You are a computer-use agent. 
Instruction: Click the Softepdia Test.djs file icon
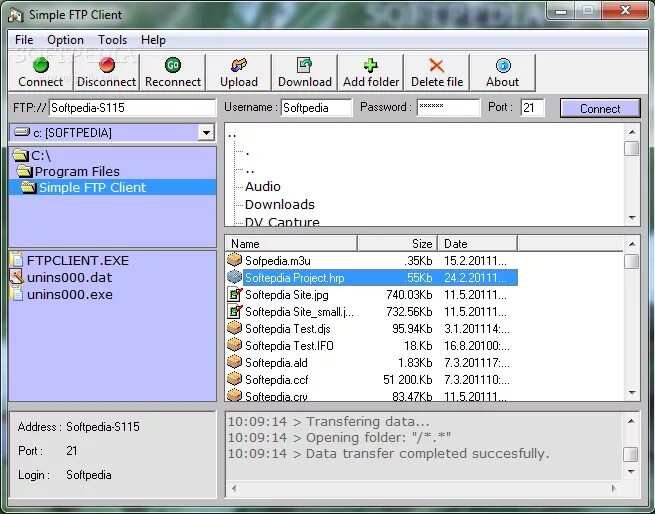[234, 328]
